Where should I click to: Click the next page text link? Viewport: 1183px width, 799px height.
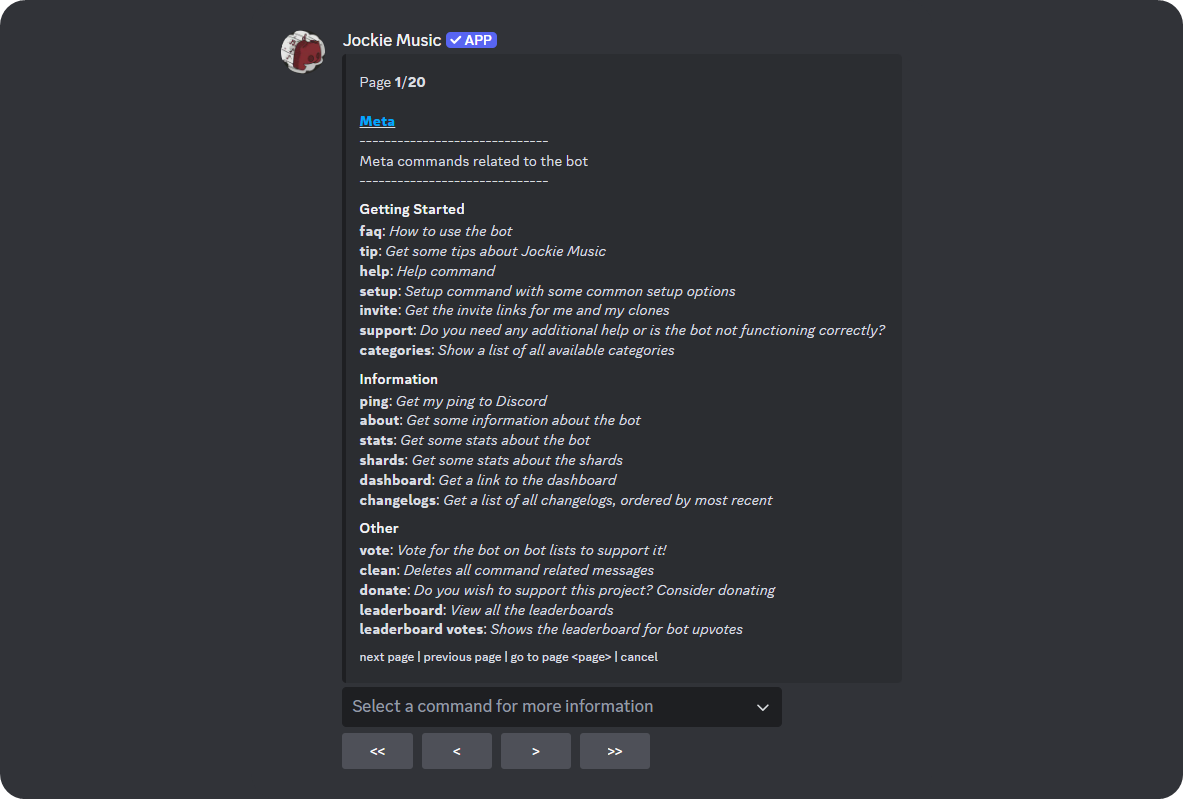[386, 657]
